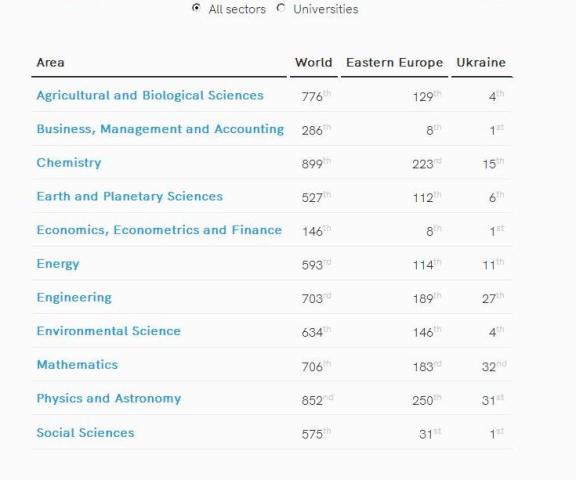Click the Energy area link
The image size is (576, 480).
tap(58, 264)
